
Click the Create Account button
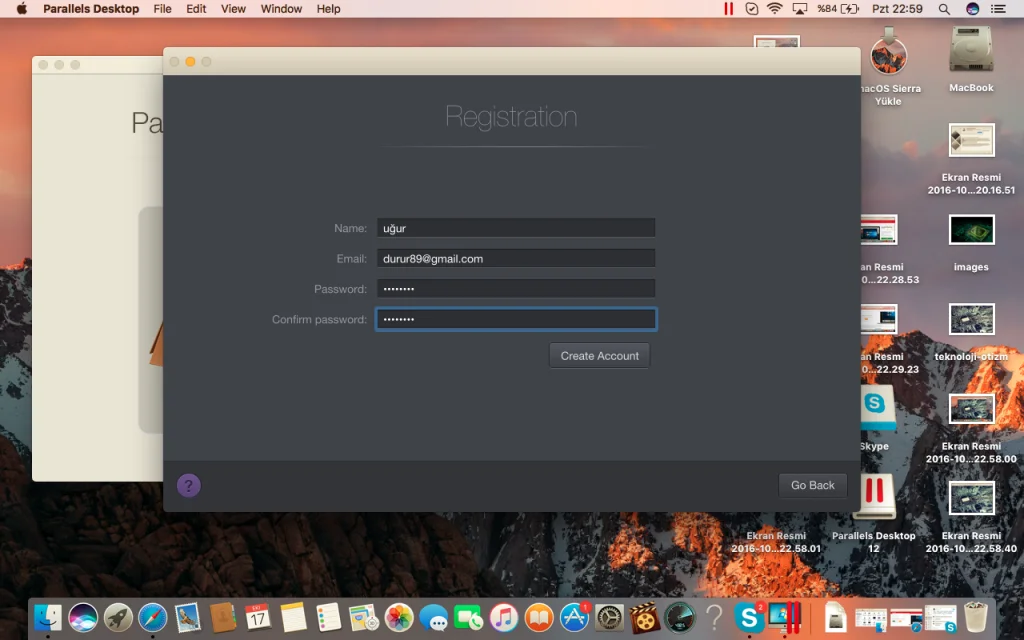pyautogui.click(x=599, y=356)
